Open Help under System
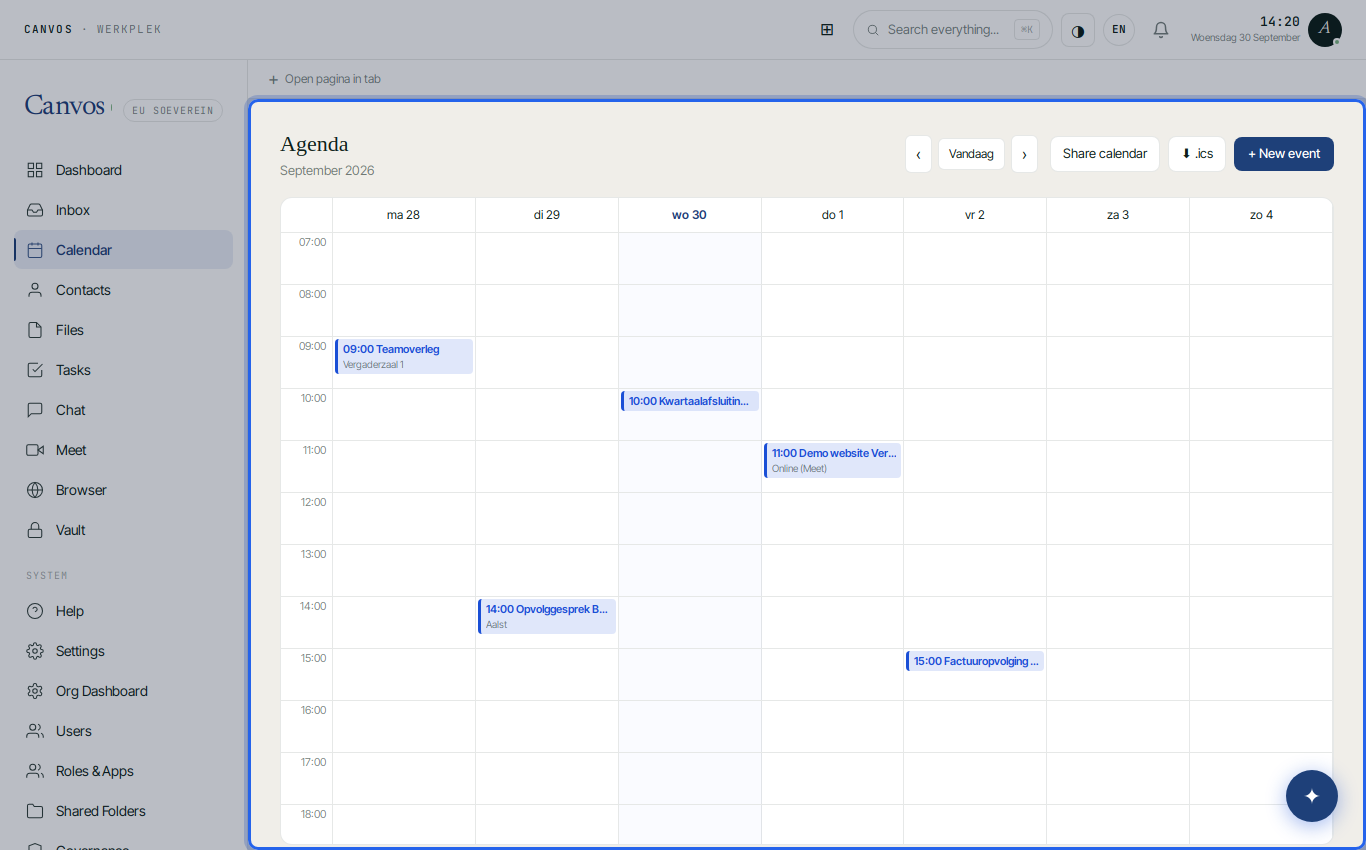 (123, 611)
